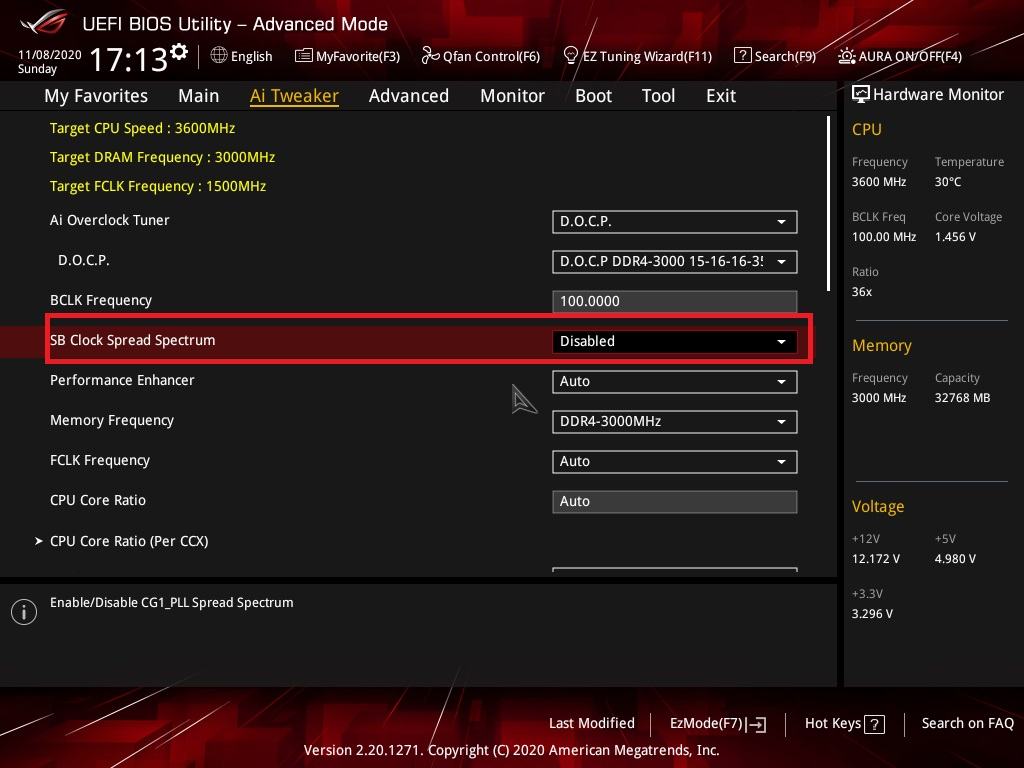This screenshot has height=768, width=1024.
Task: Select the SB Clock Spread Spectrum row label
Action: [x=133, y=340]
